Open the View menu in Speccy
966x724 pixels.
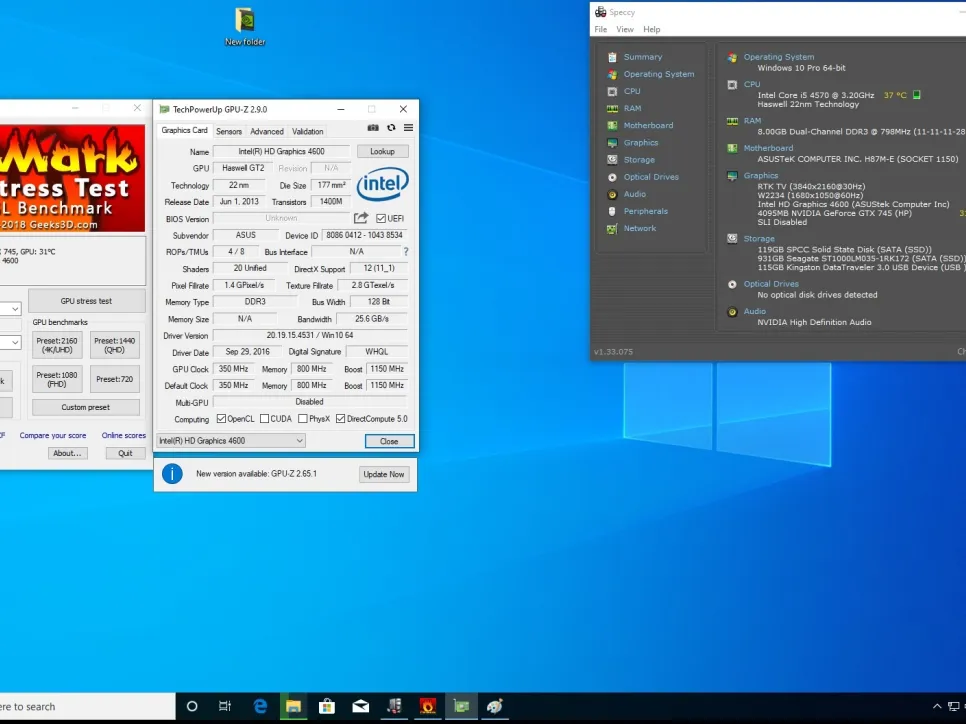[x=624, y=30]
